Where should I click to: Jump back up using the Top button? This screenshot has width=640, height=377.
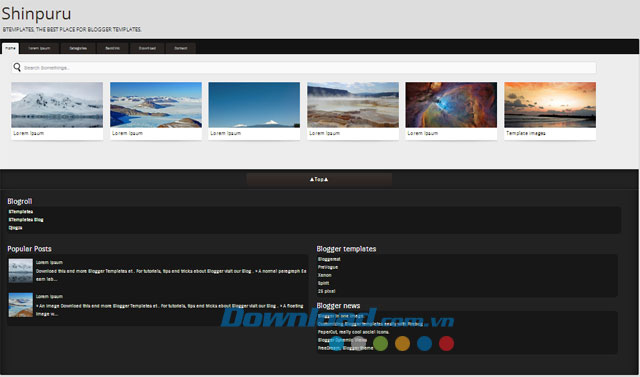point(319,180)
